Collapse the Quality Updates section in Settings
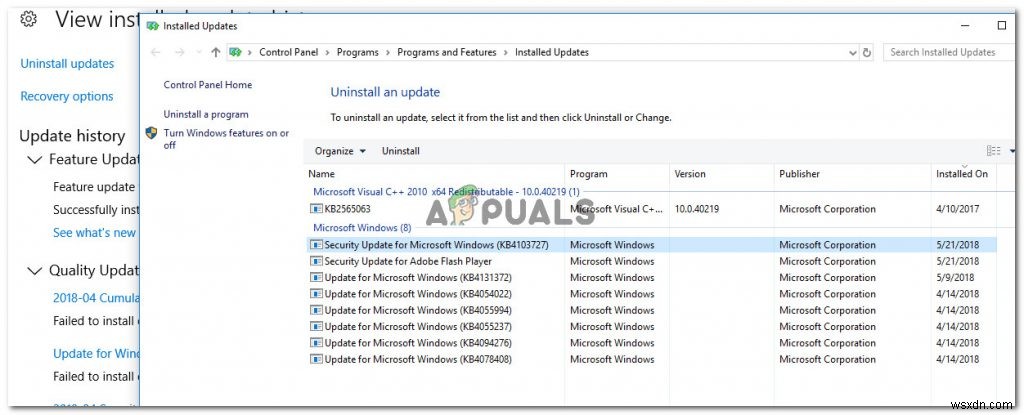 [x=35, y=270]
